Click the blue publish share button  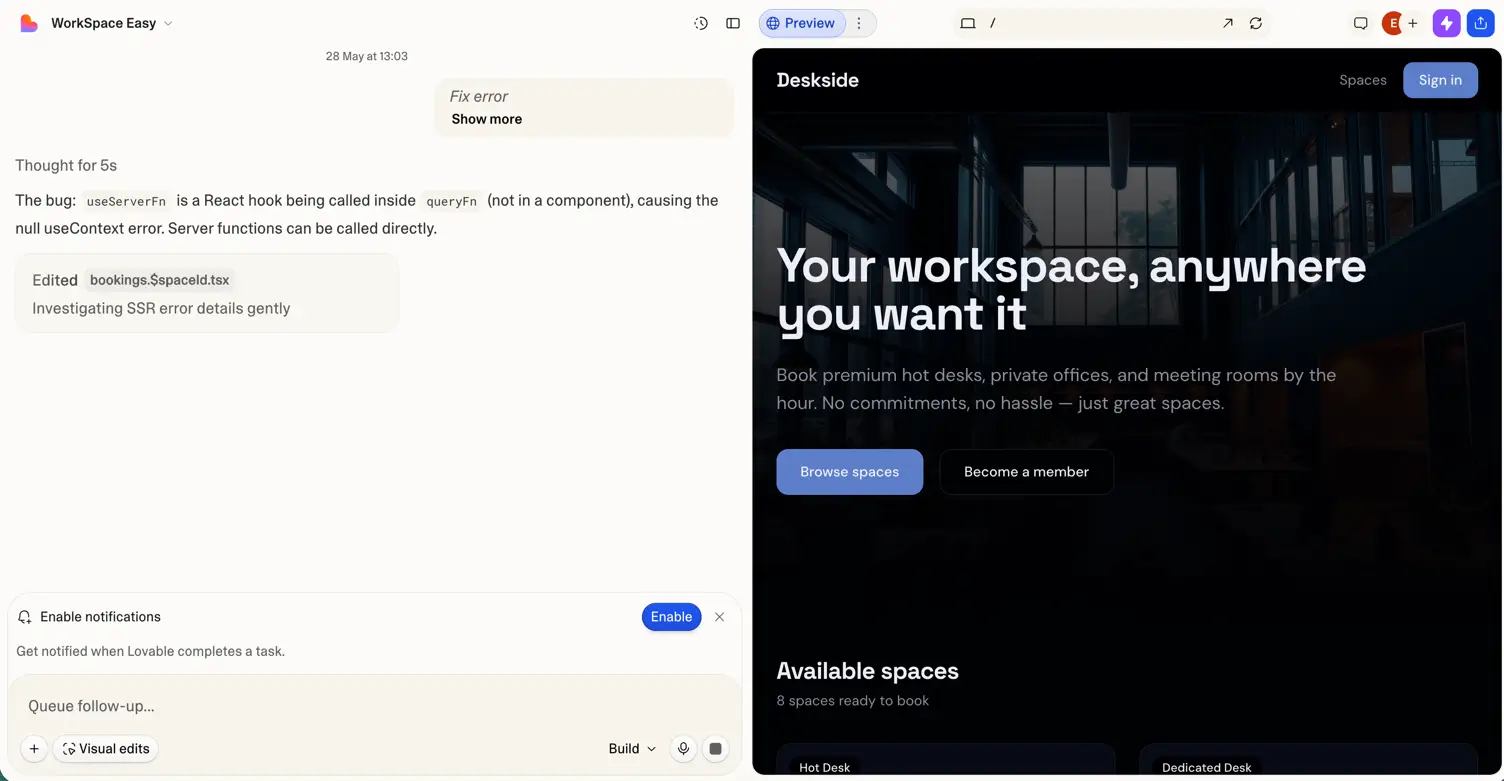(x=1481, y=23)
